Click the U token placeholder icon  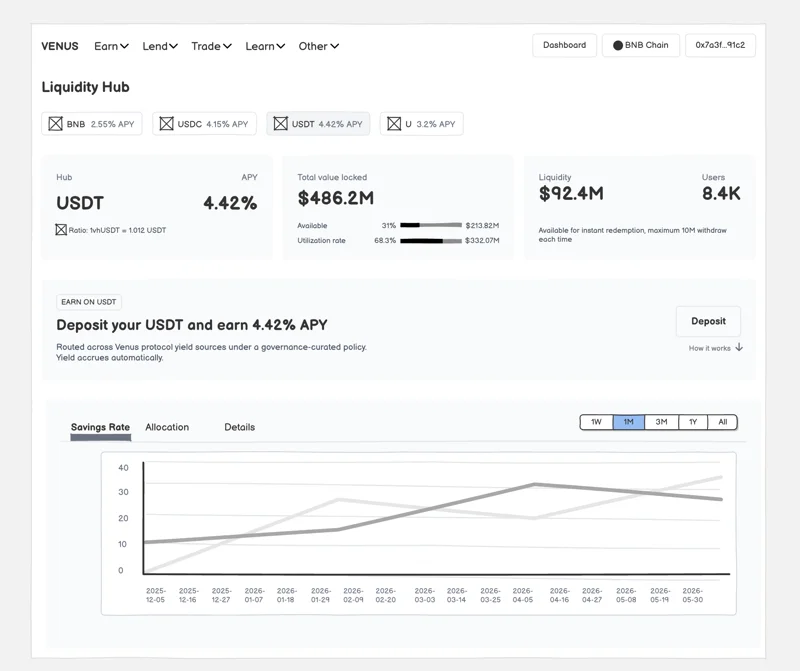click(394, 123)
